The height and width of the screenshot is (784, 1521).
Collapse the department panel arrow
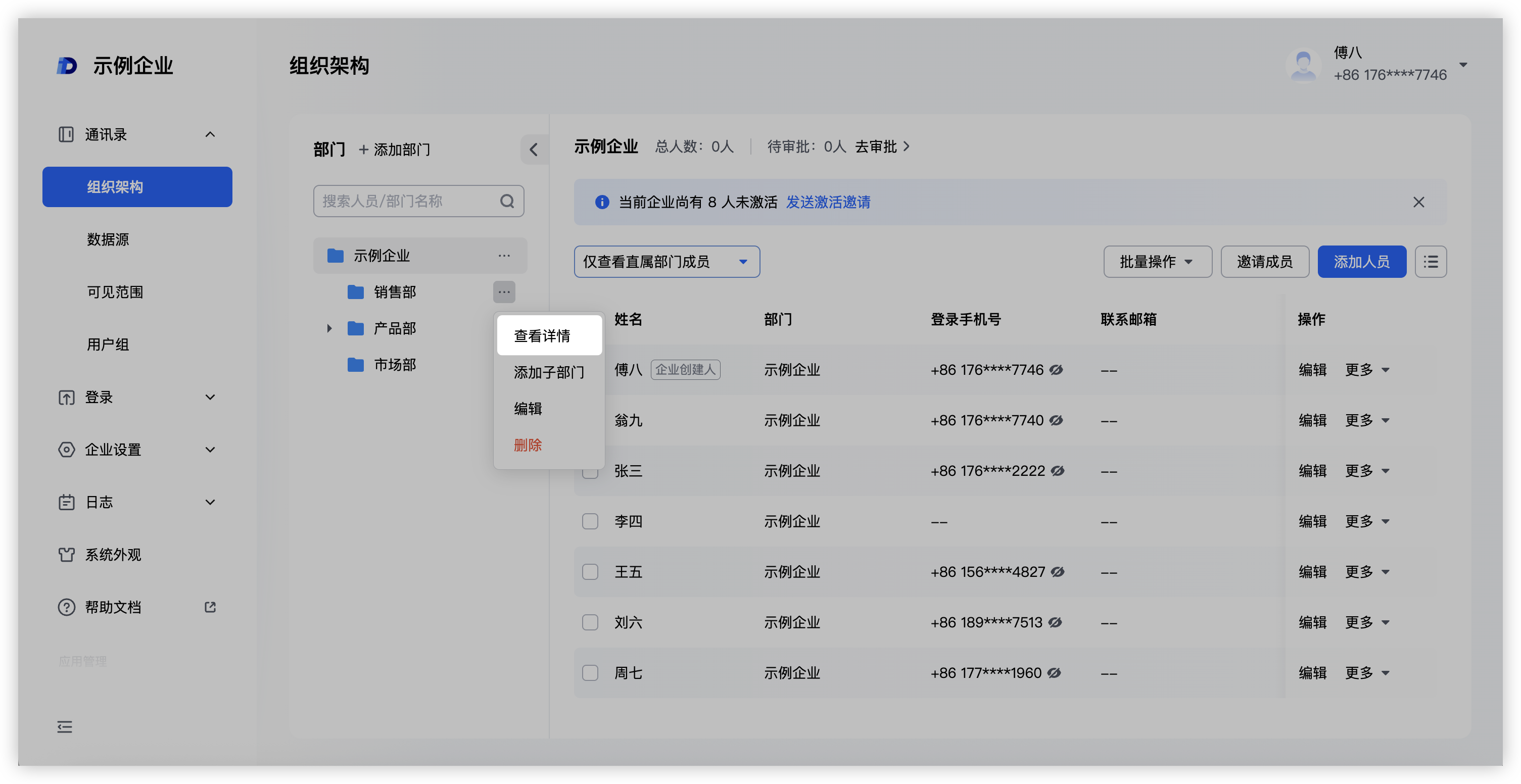pos(534,150)
